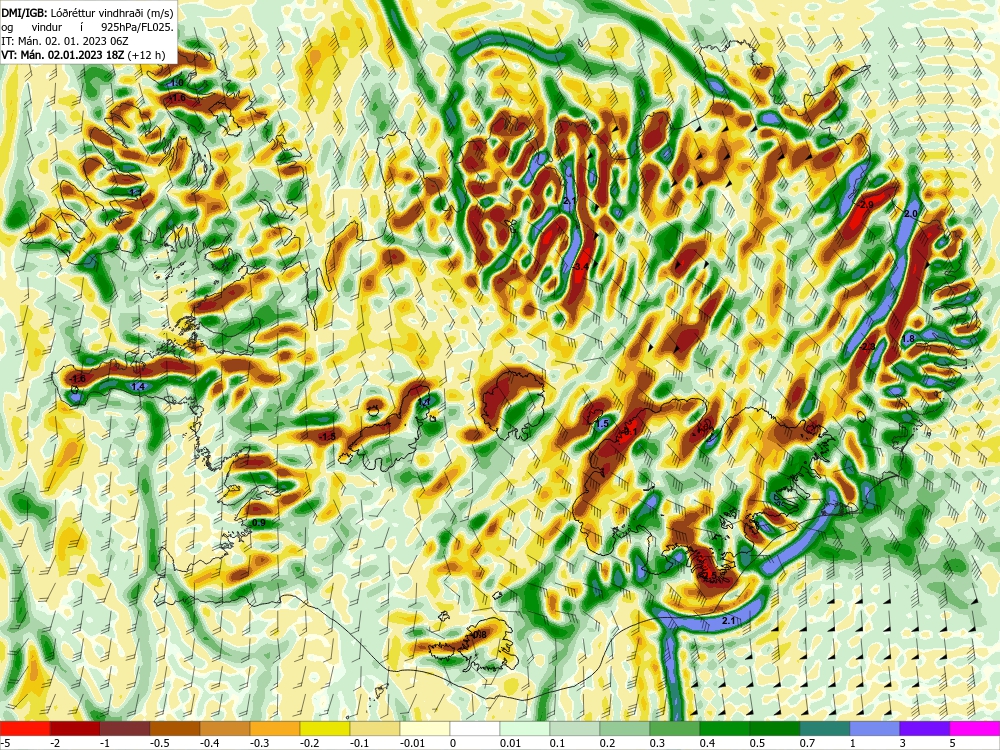Pick the dark red swatch between -2 and -1

[x=75, y=728]
